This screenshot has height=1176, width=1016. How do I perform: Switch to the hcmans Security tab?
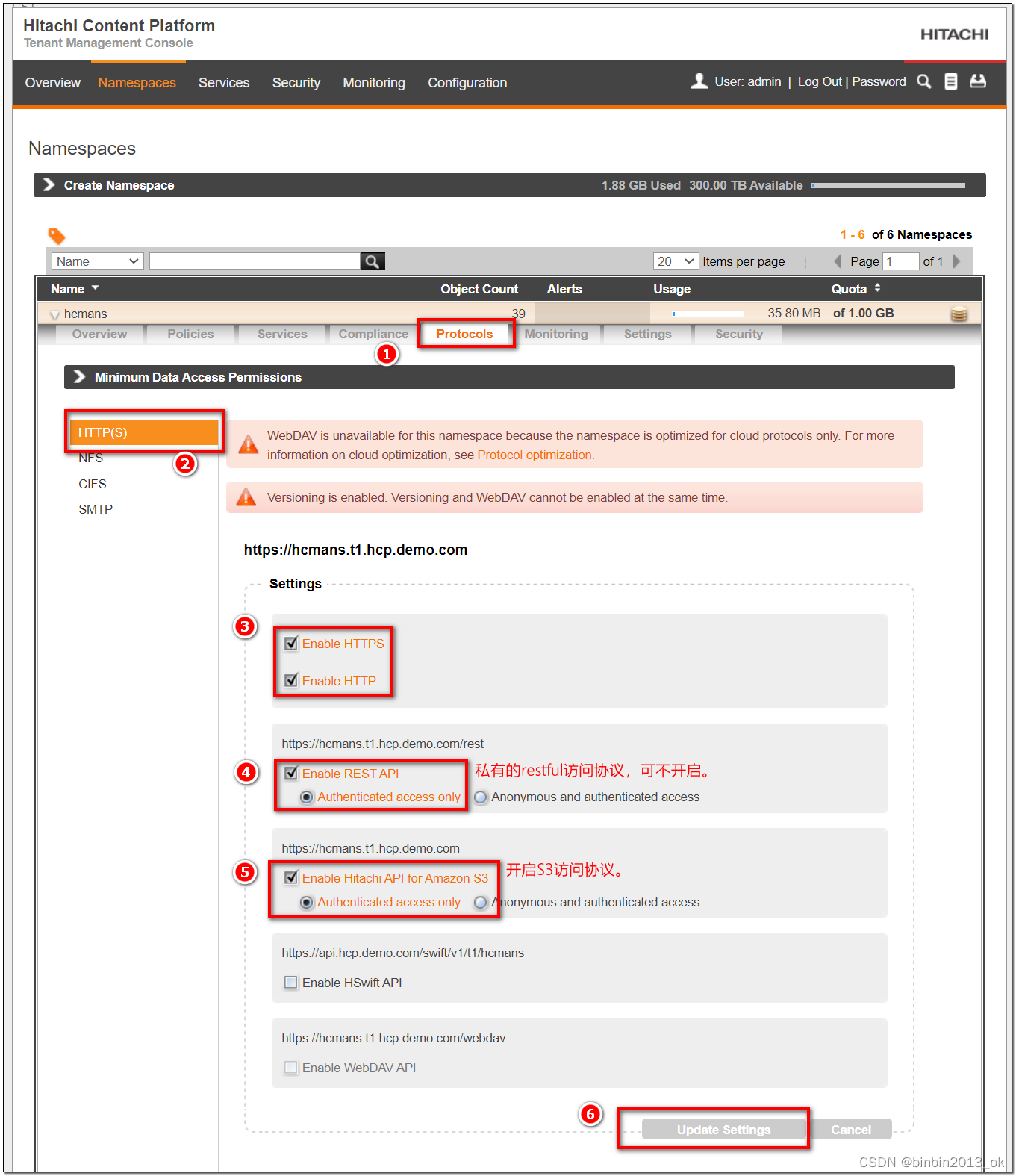click(739, 334)
